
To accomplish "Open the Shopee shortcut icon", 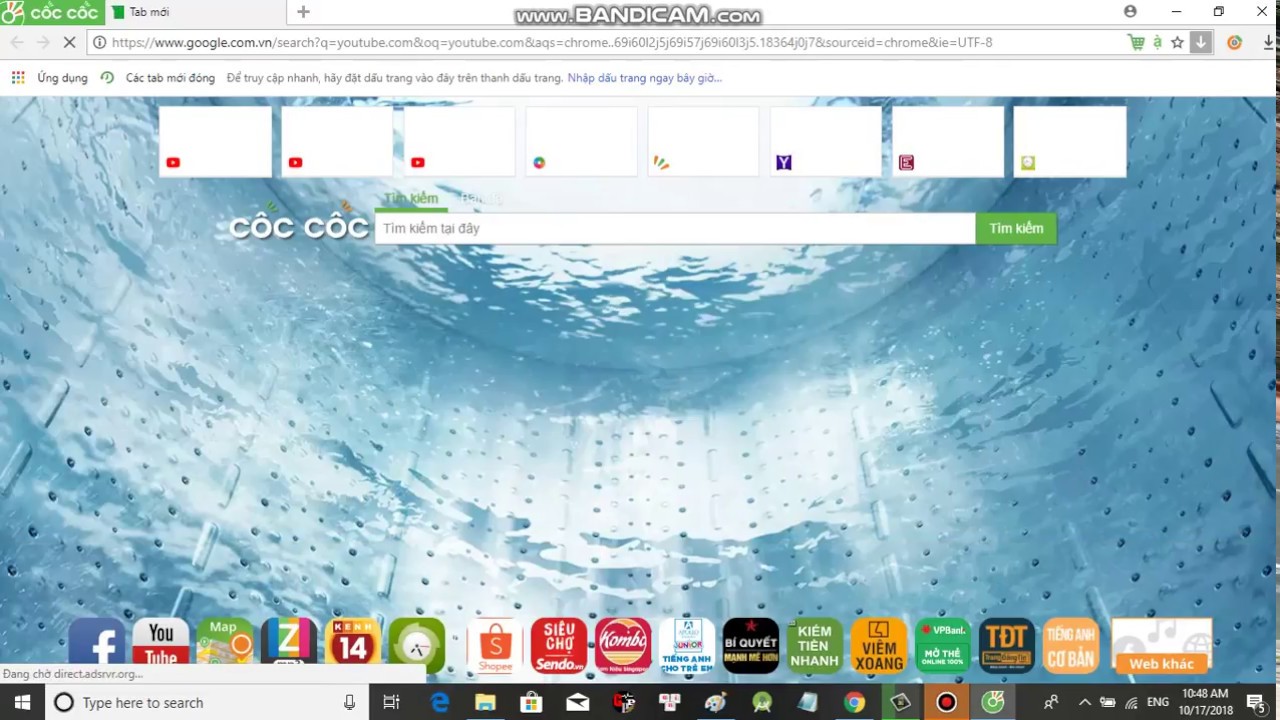I will pyautogui.click(x=495, y=645).
